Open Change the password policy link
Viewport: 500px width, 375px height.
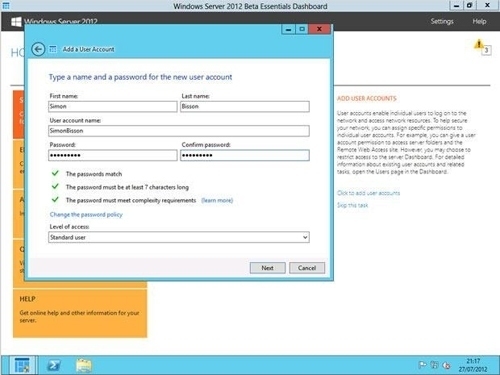coord(86,214)
